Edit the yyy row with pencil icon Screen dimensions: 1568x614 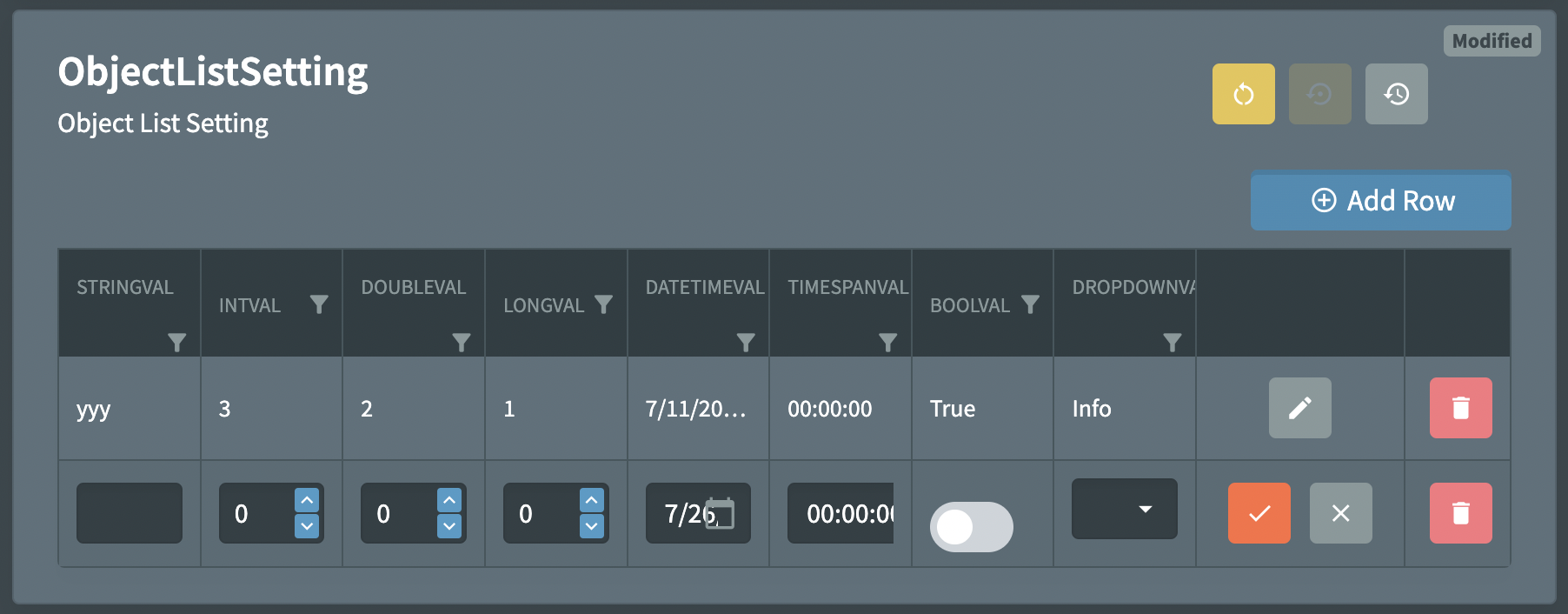coord(1299,408)
